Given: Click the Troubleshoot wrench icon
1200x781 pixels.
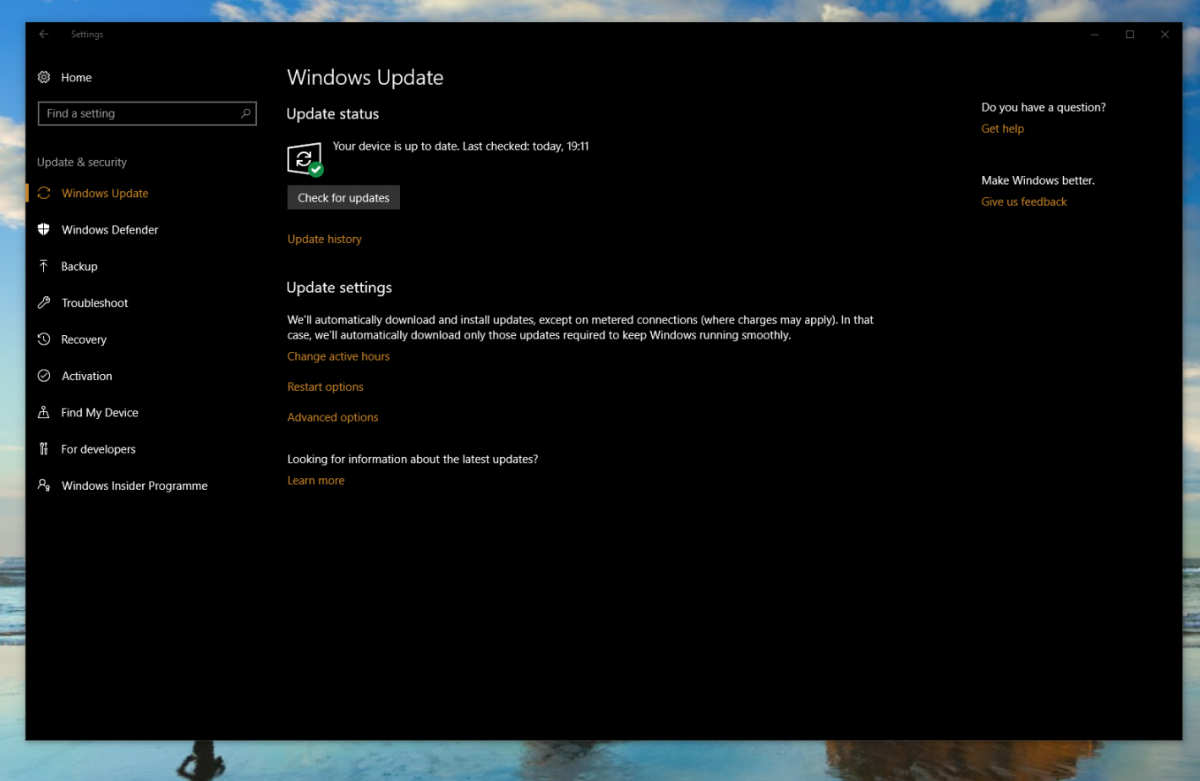Looking at the screenshot, I should (x=44, y=302).
